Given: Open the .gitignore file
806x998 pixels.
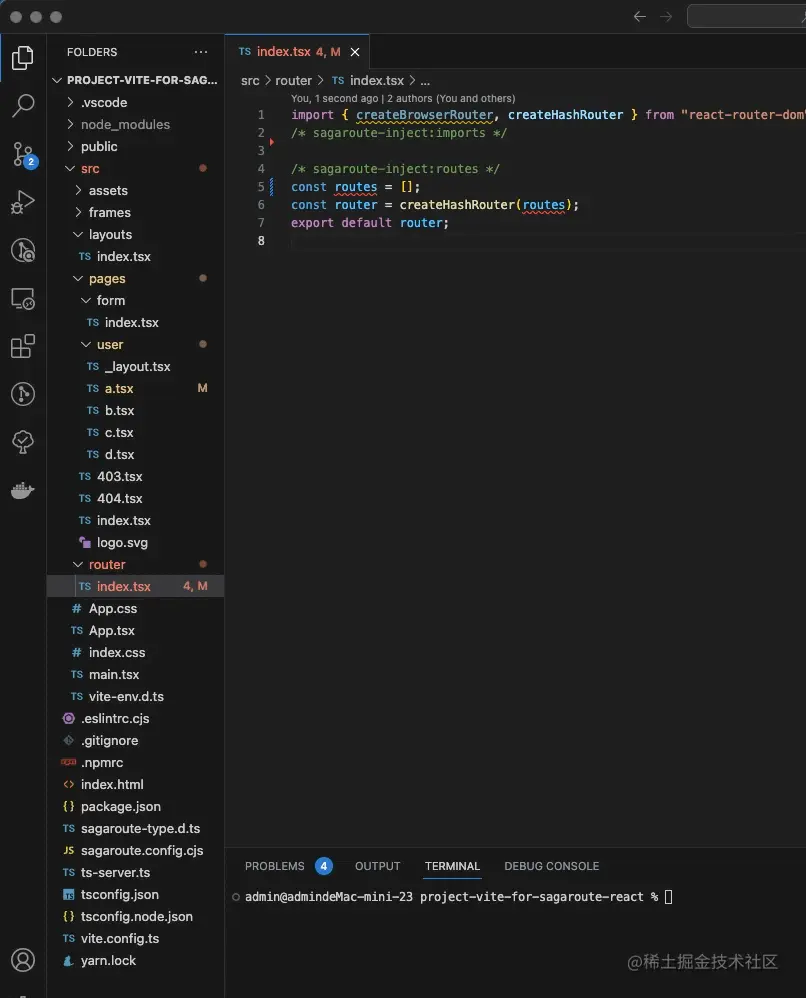Looking at the screenshot, I should [x=136, y=741].
